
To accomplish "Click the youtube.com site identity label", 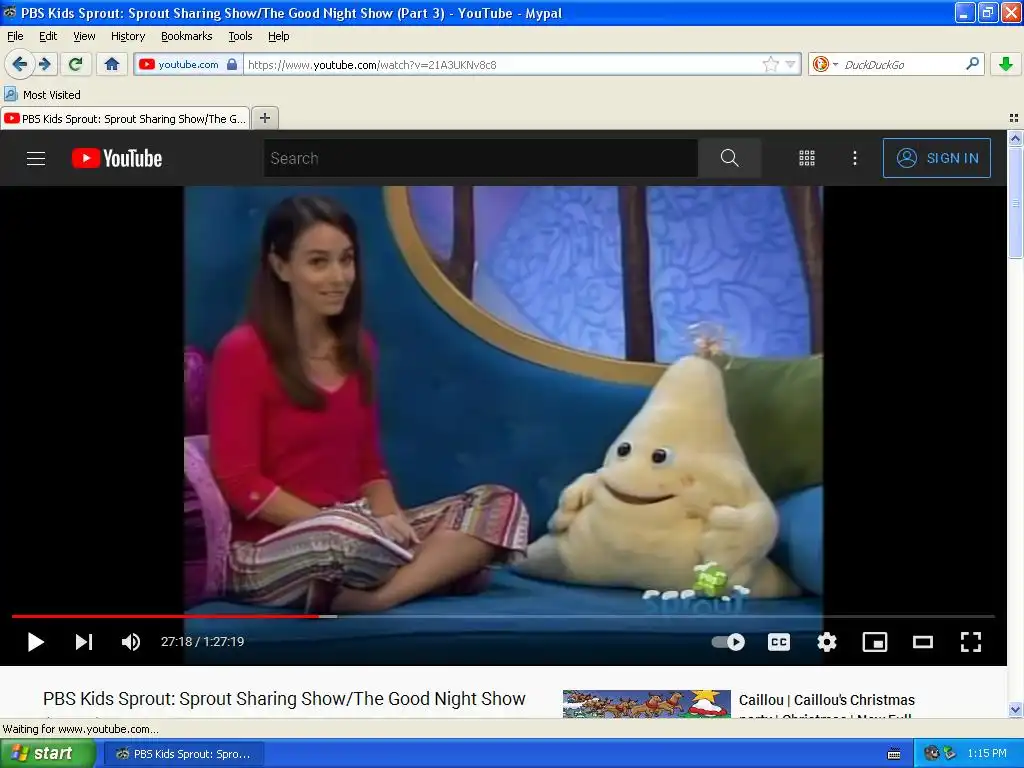I will (188, 64).
